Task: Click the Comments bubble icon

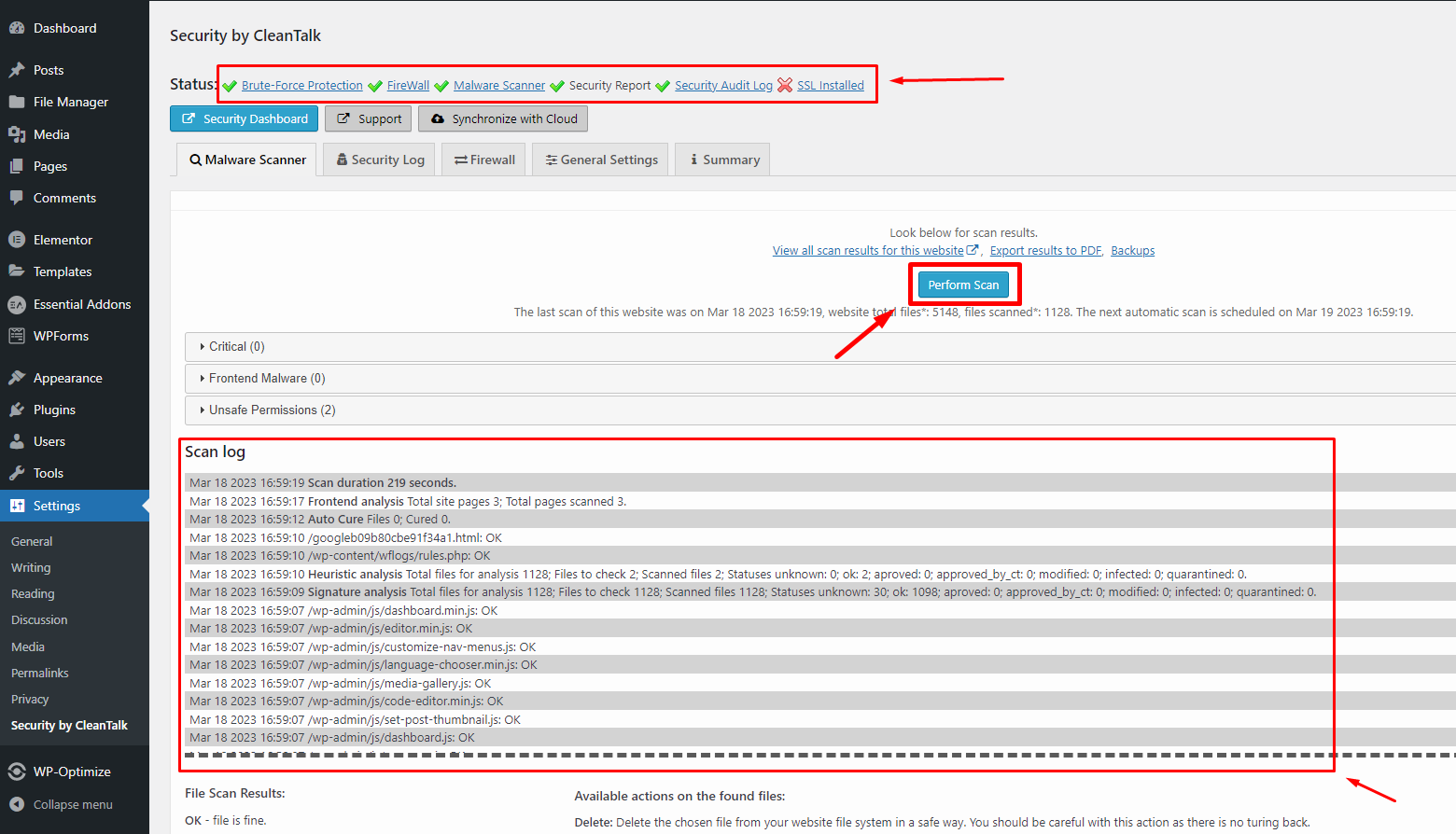Action: click(17, 198)
